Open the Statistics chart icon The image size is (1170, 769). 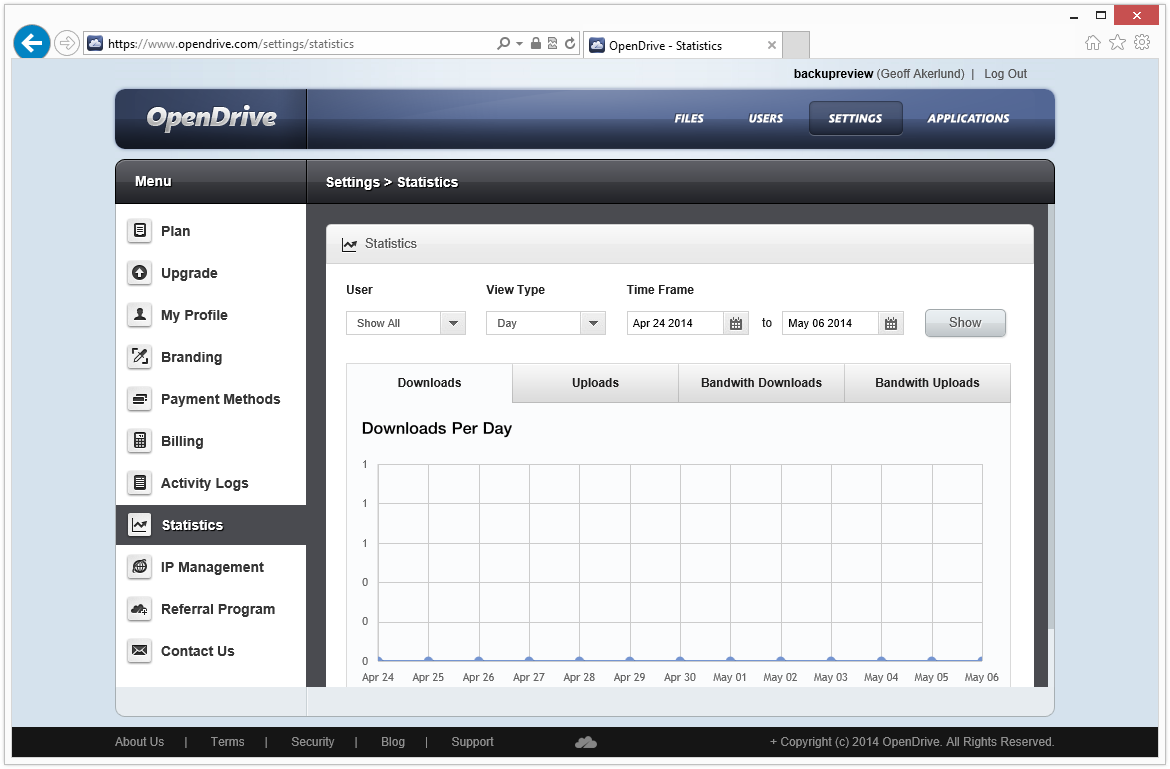click(x=139, y=524)
